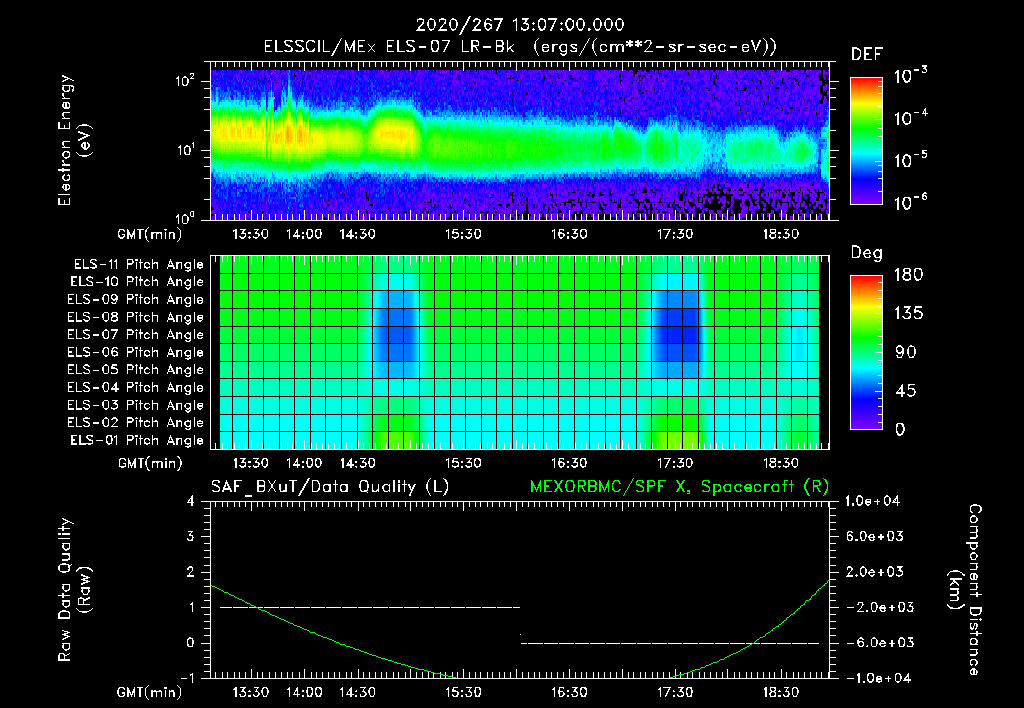Click the 1.0e+04 tick on the distance axis
The image size is (1024, 708).
pos(872,501)
